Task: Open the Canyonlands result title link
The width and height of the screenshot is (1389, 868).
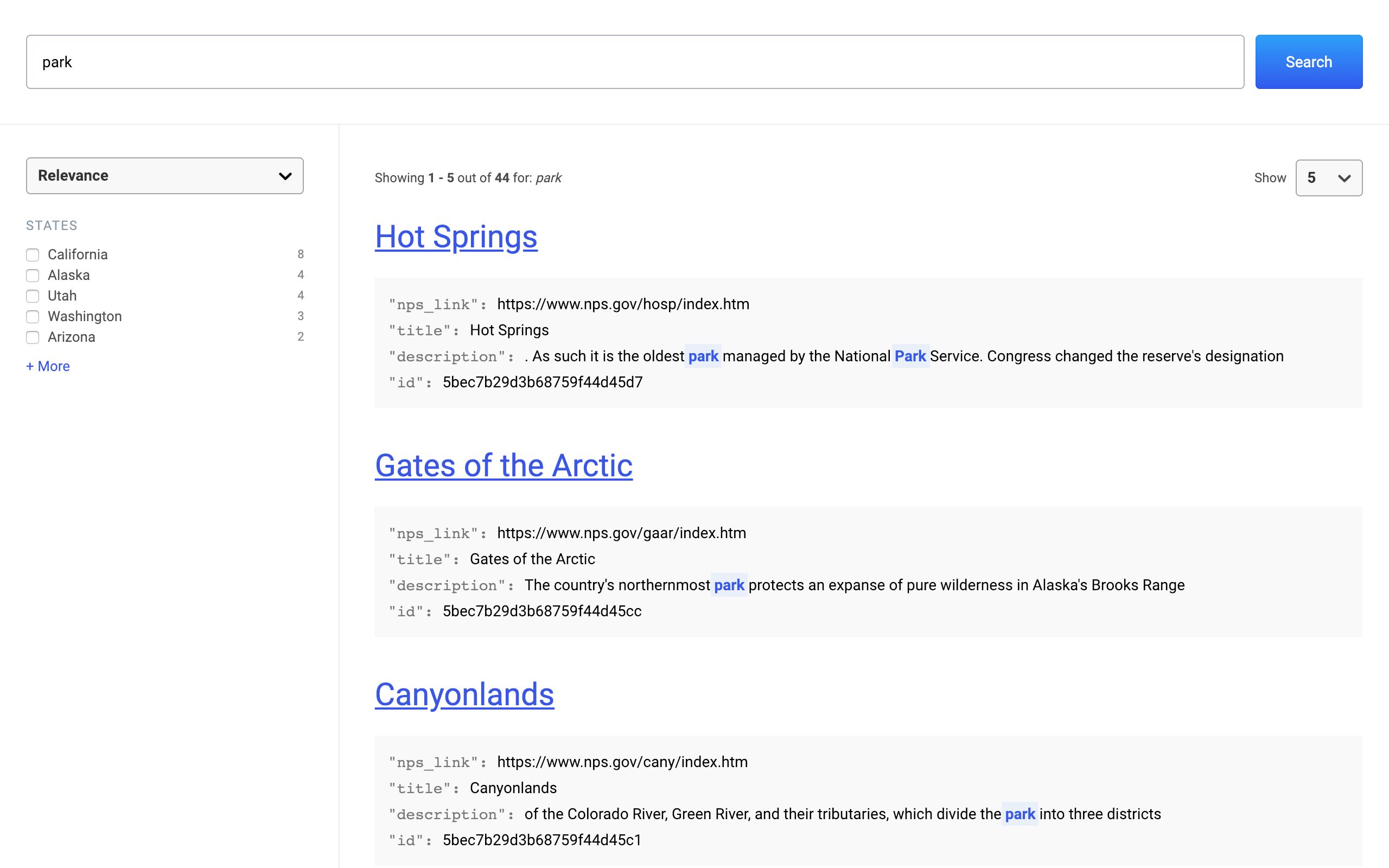Action: [x=464, y=694]
